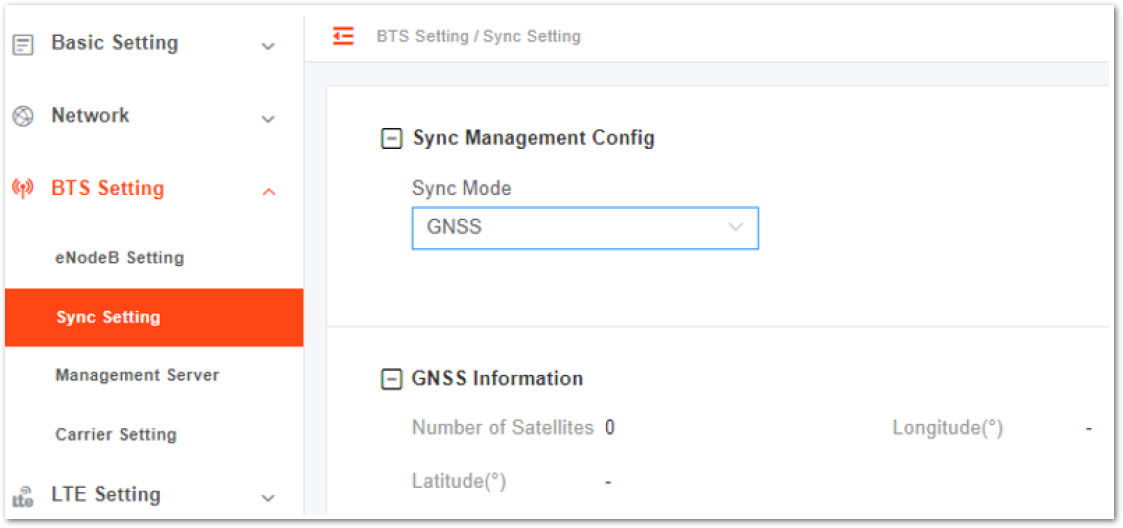This screenshot has width=1123, height=528.
Task: Expand Basic Setting menu chevron
Action: tap(268, 47)
